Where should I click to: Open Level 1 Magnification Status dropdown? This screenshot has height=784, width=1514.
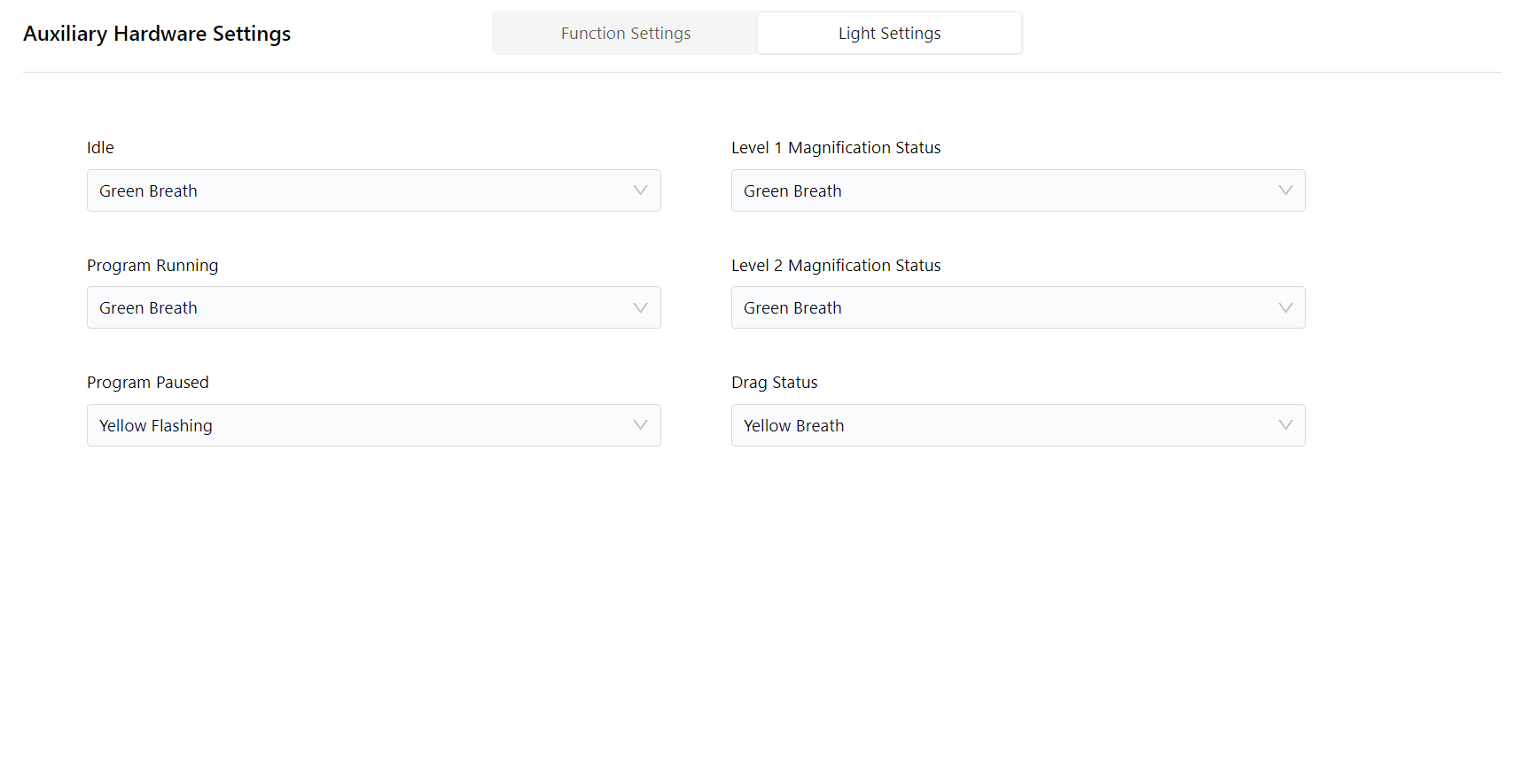1018,190
